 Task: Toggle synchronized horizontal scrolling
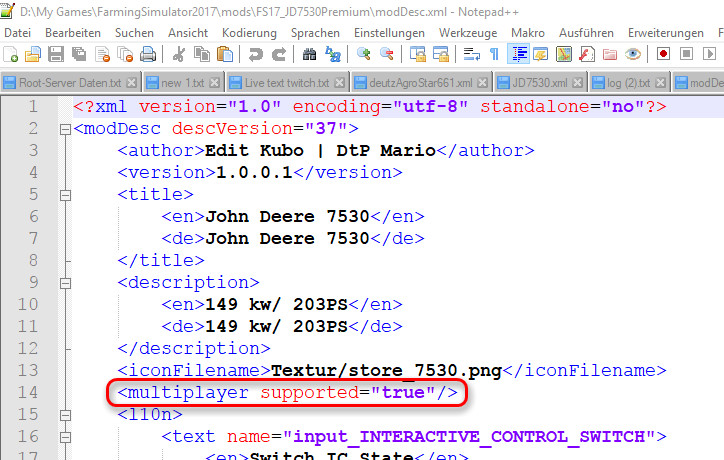tap(440, 54)
